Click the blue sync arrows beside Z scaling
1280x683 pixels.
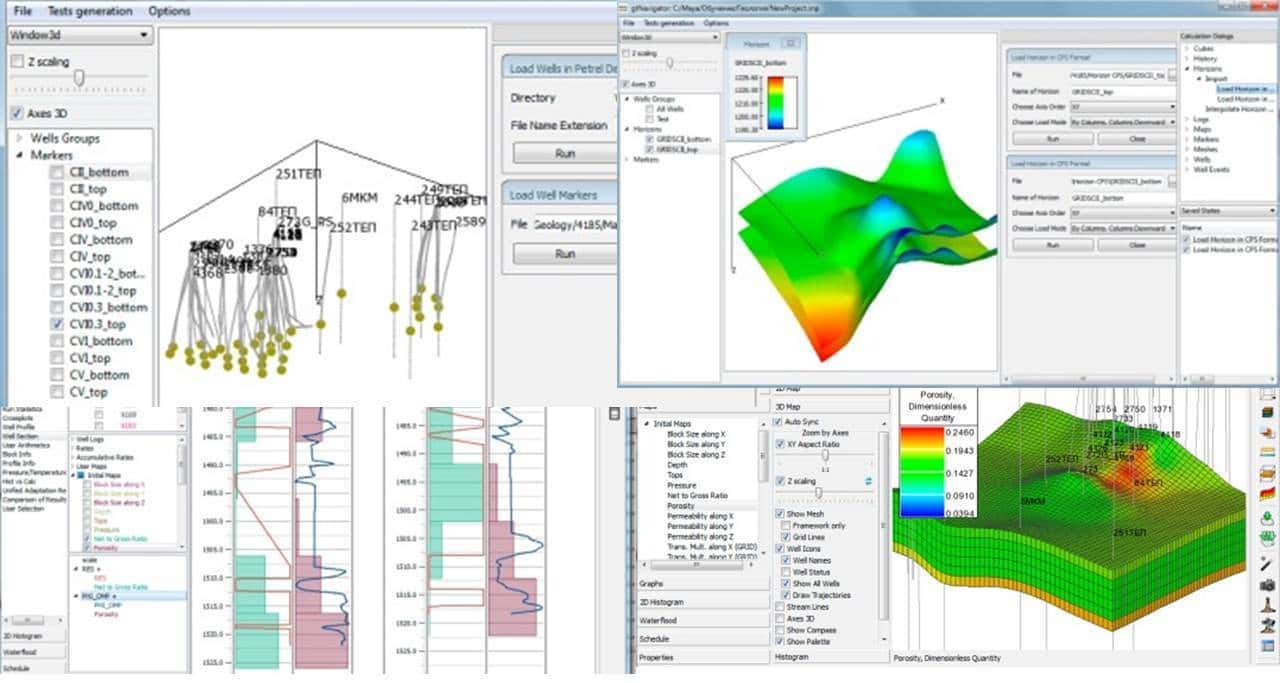pos(868,481)
